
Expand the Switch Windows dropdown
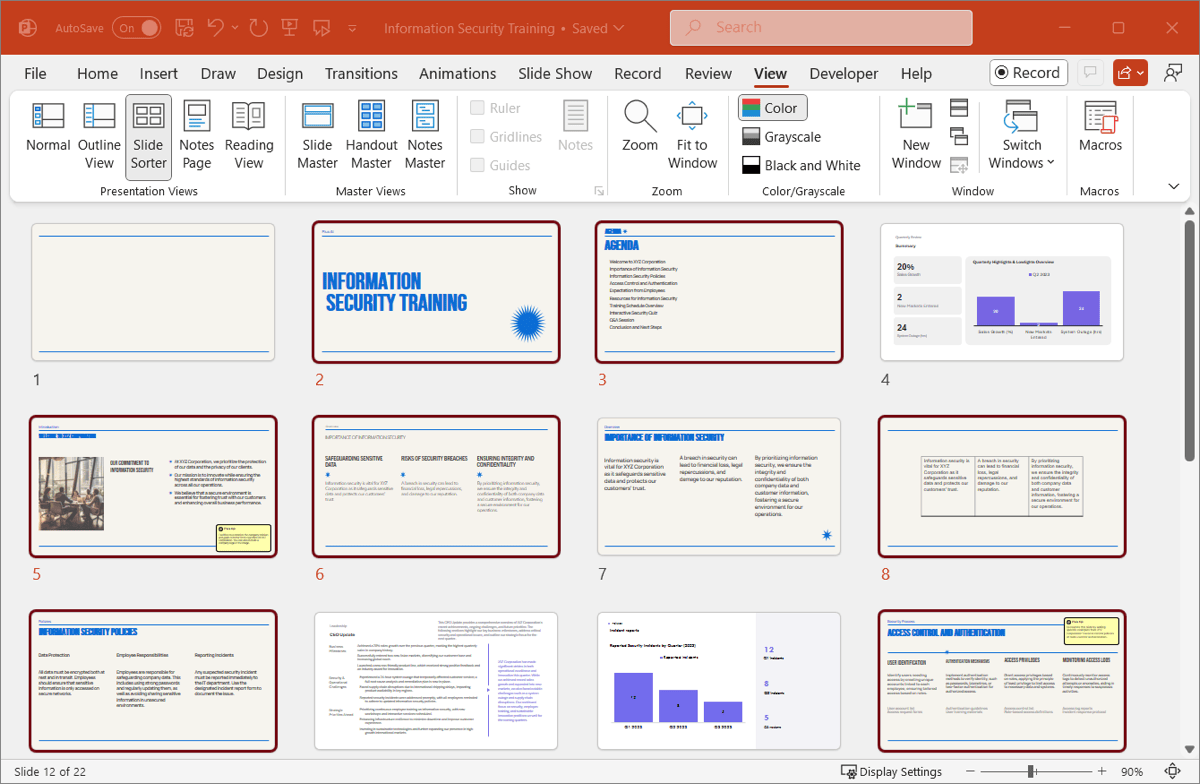pyautogui.click(x=1022, y=135)
